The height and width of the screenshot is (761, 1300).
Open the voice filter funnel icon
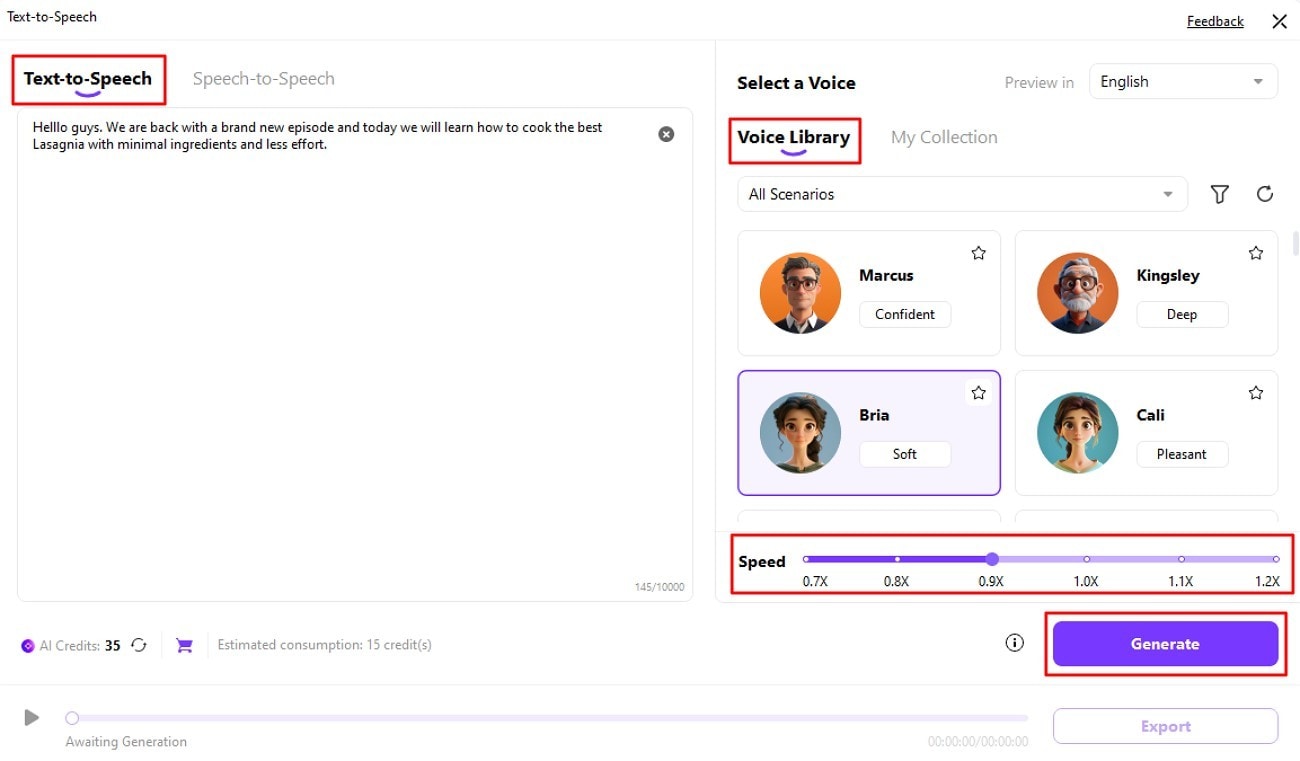click(1219, 194)
